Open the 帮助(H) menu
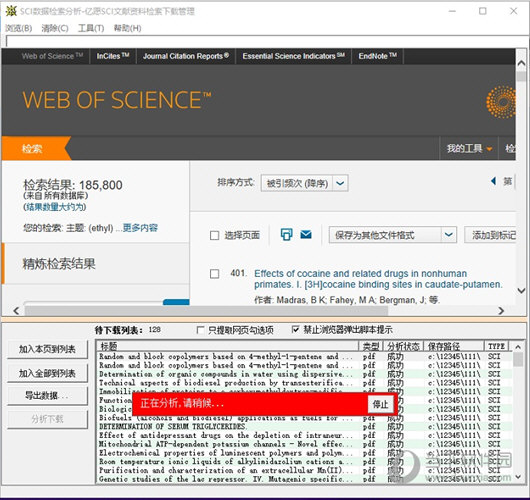530x500 pixels. pos(127,28)
